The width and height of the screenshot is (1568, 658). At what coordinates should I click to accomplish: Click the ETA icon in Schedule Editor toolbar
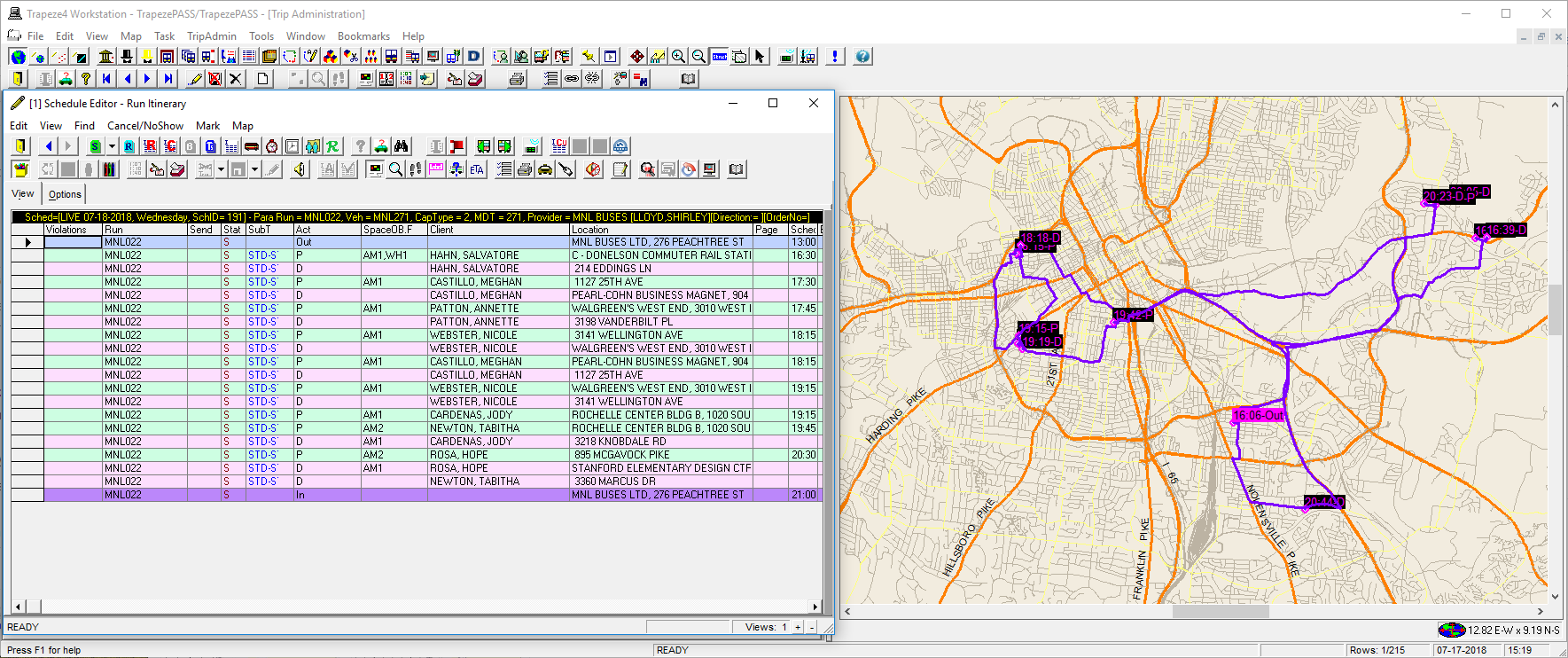pyautogui.click(x=477, y=169)
